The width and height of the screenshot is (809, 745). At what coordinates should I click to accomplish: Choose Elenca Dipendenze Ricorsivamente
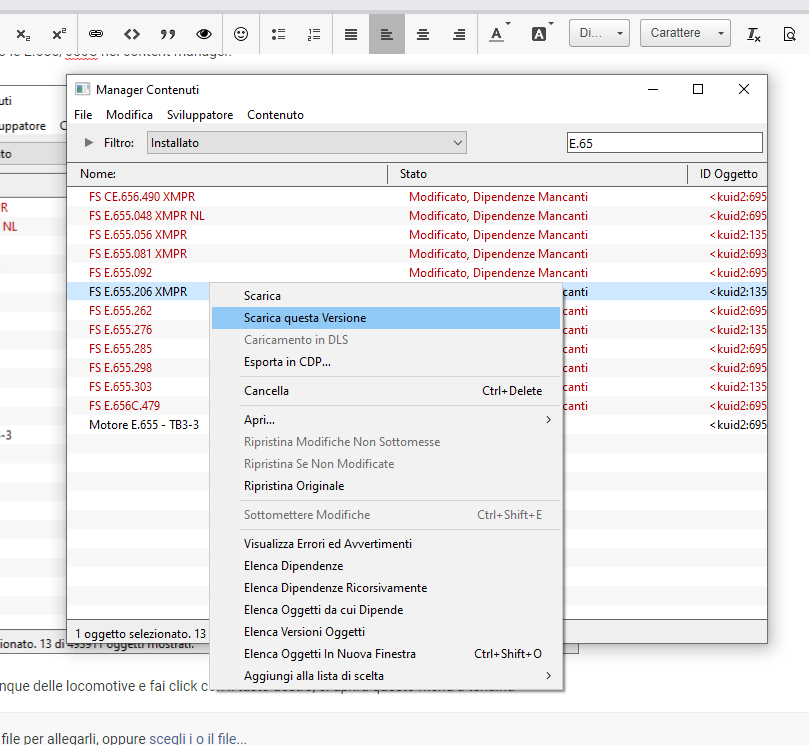click(386, 588)
